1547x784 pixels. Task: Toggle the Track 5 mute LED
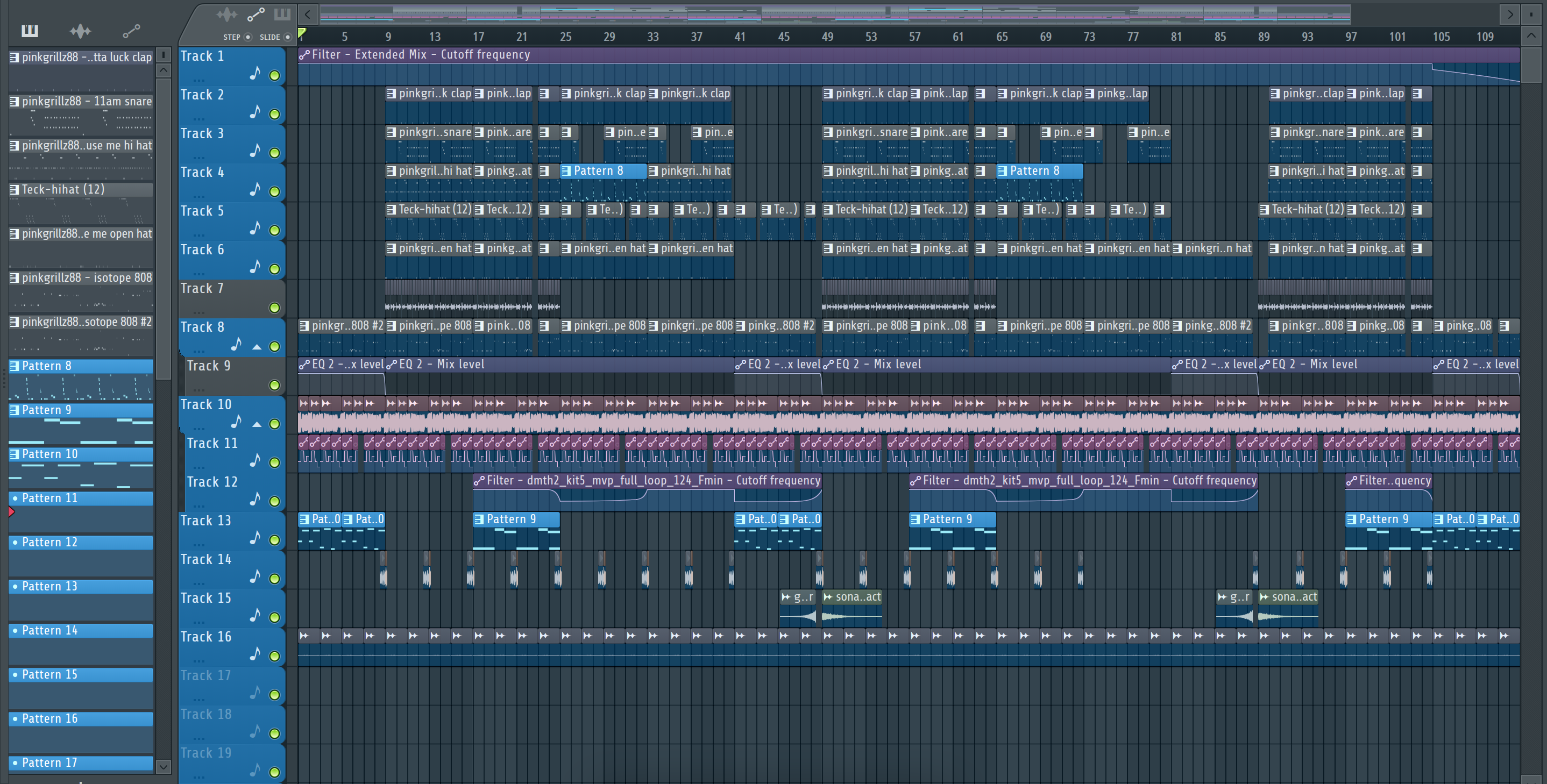[x=274, y=231]
